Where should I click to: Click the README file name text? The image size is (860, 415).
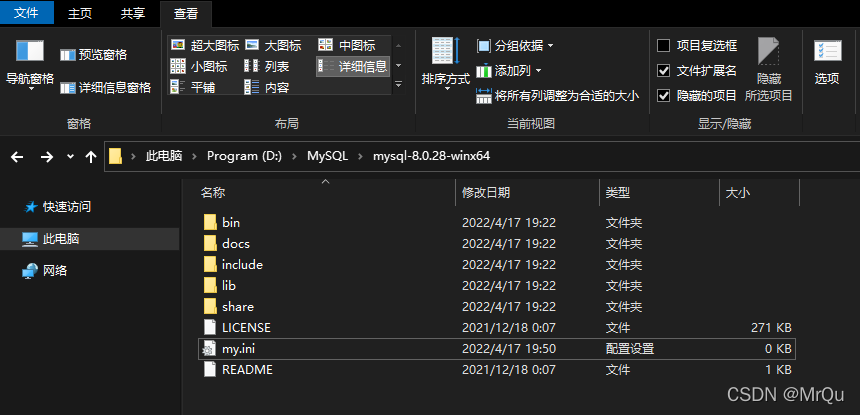pos(247,370)
